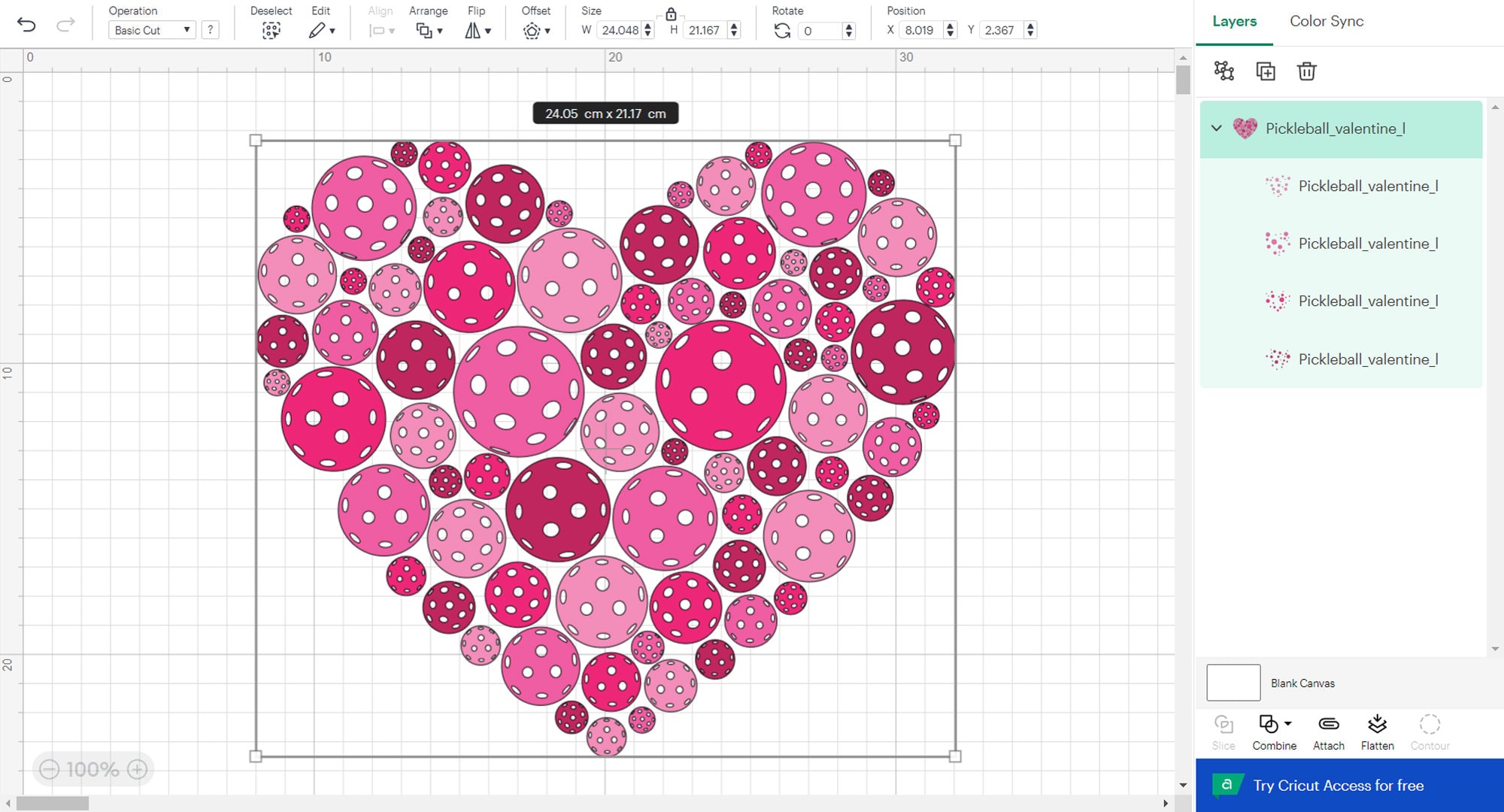
Task: Click the Duplicate icon in the Layers panel
Action: (1266, 71)
